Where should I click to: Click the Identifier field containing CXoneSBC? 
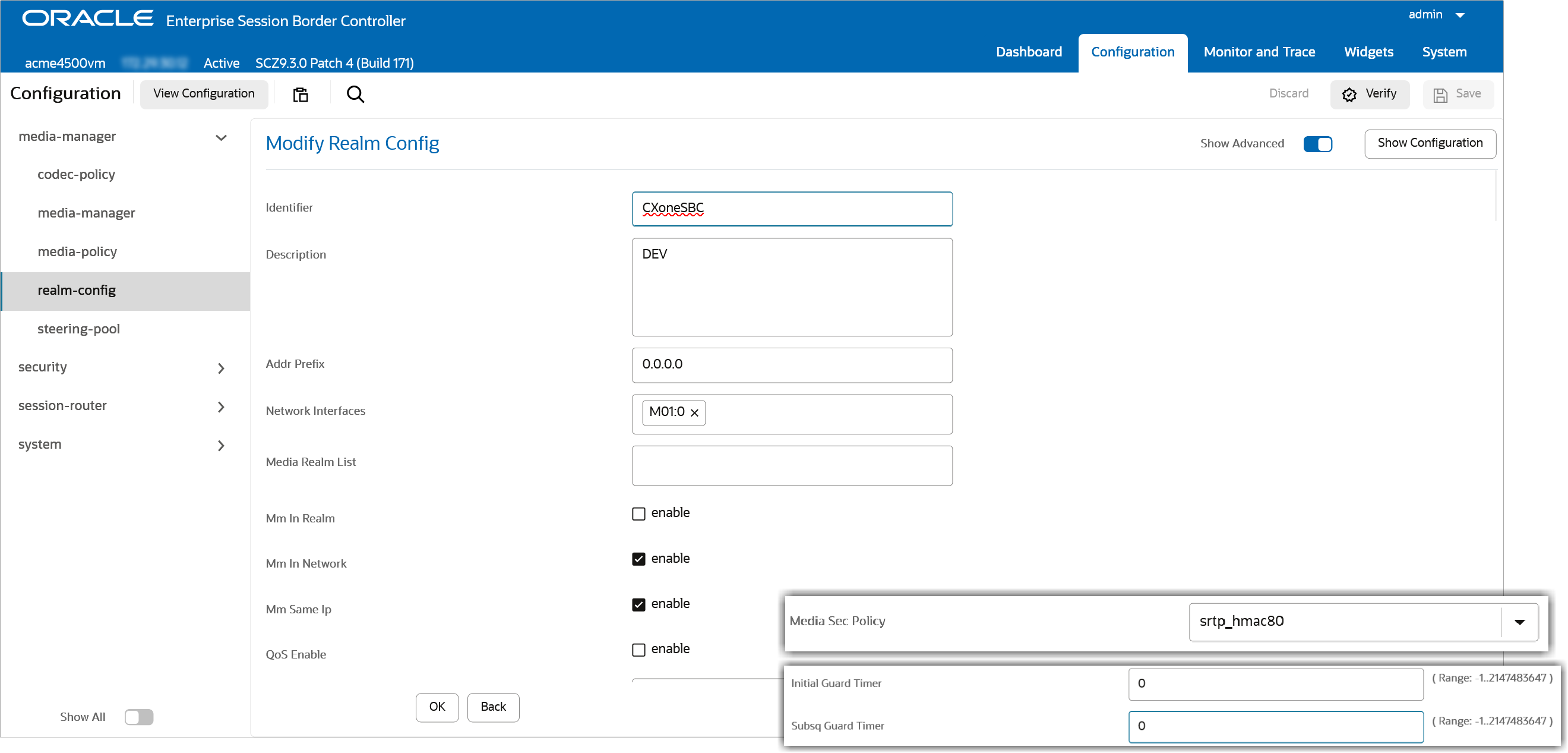click(x=791, y=209)
